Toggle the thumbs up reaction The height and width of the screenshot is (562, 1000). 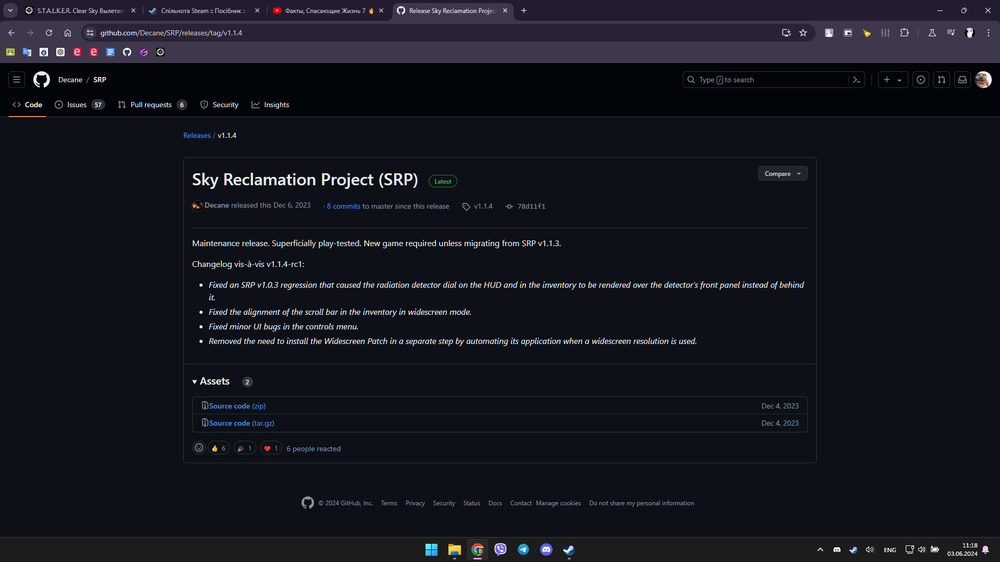218,448
